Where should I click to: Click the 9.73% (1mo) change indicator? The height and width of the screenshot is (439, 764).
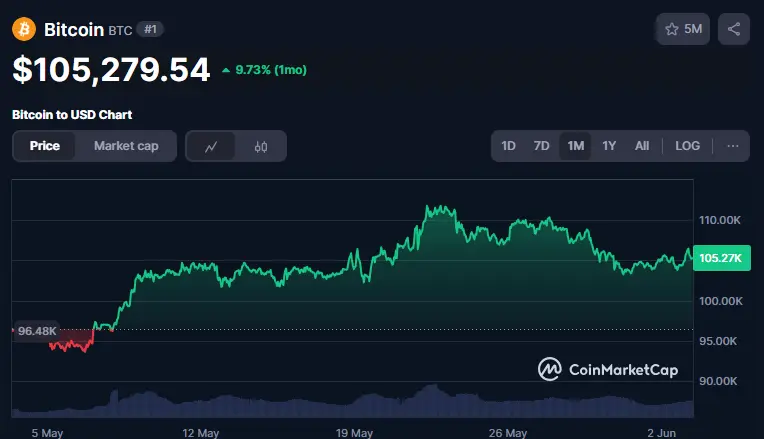point(265,70)
